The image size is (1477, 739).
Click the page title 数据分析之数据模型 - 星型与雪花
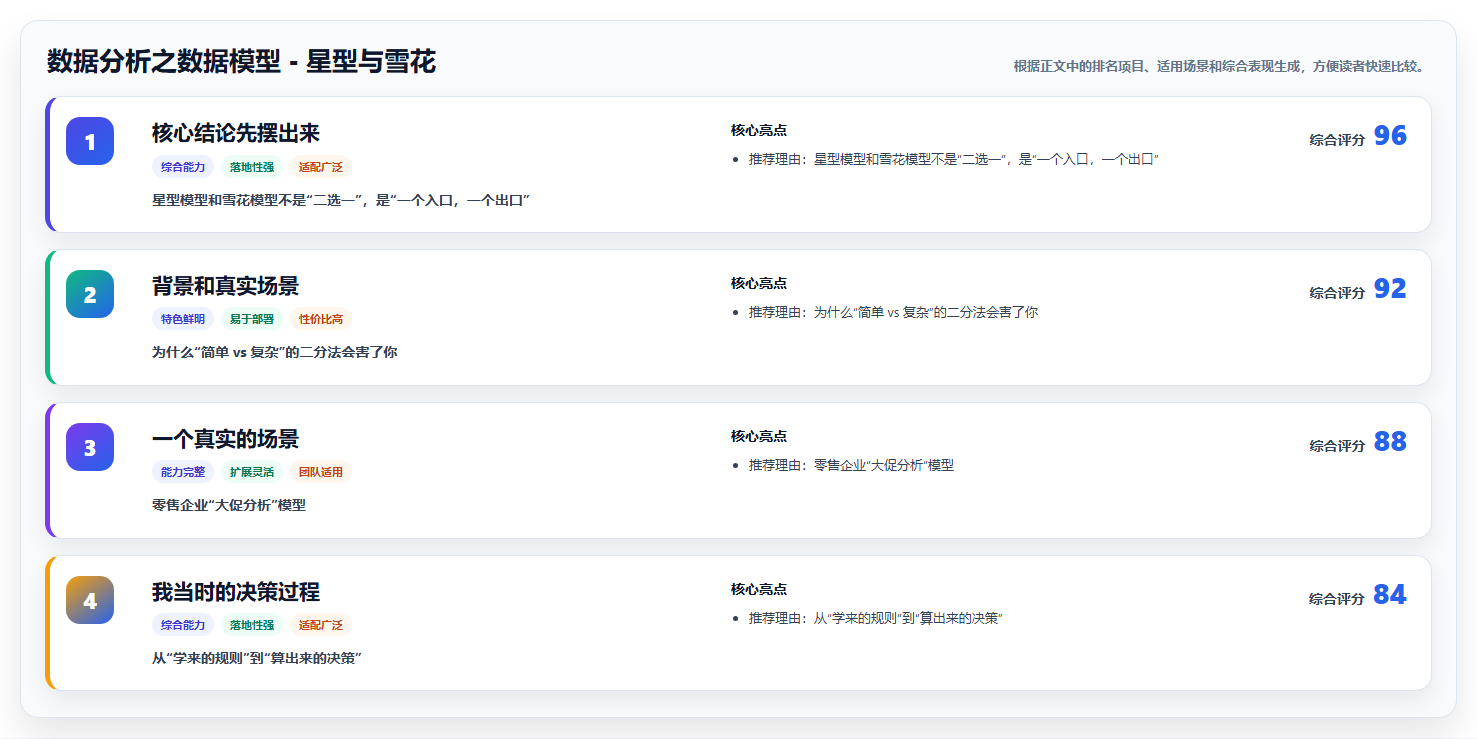241,62
